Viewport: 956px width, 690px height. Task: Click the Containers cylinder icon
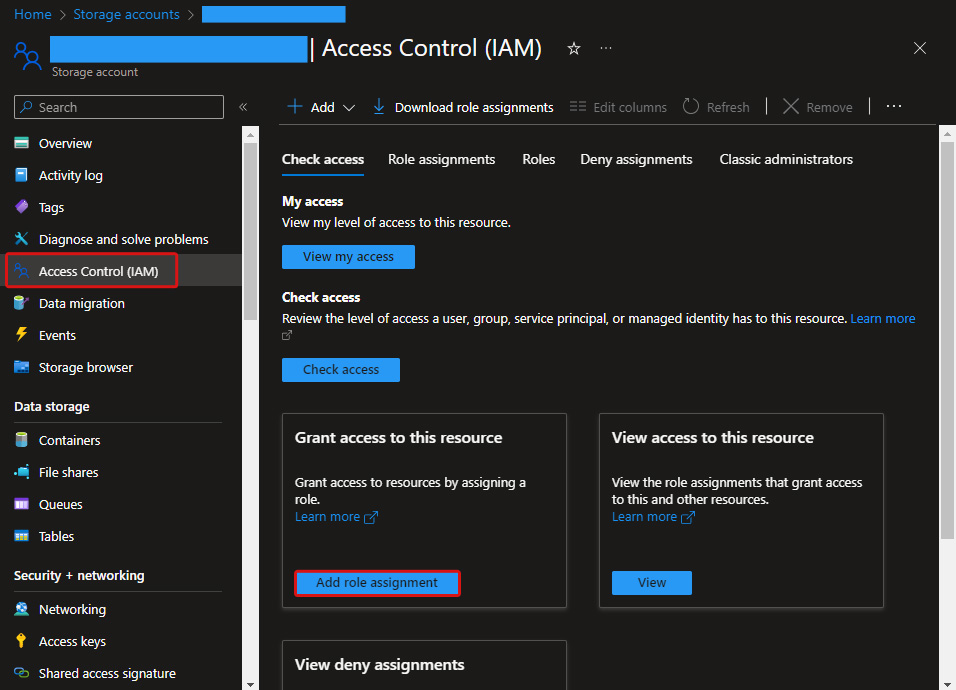coord(21,439)
